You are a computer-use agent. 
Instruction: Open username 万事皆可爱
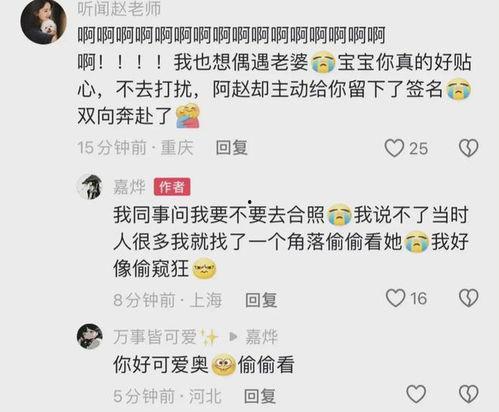tap(155, 336)
